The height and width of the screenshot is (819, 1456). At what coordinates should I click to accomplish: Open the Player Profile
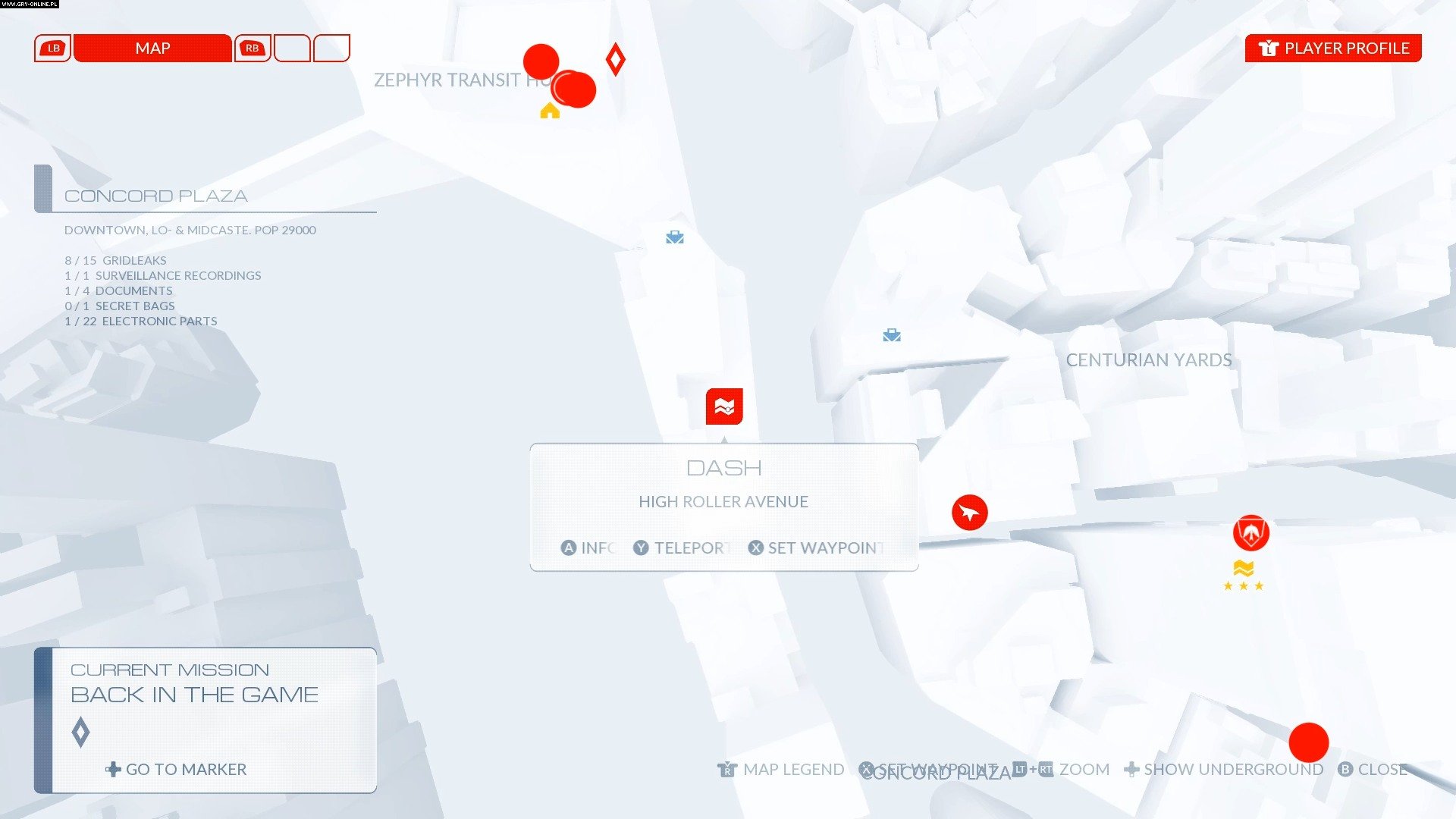point(1333,48)
